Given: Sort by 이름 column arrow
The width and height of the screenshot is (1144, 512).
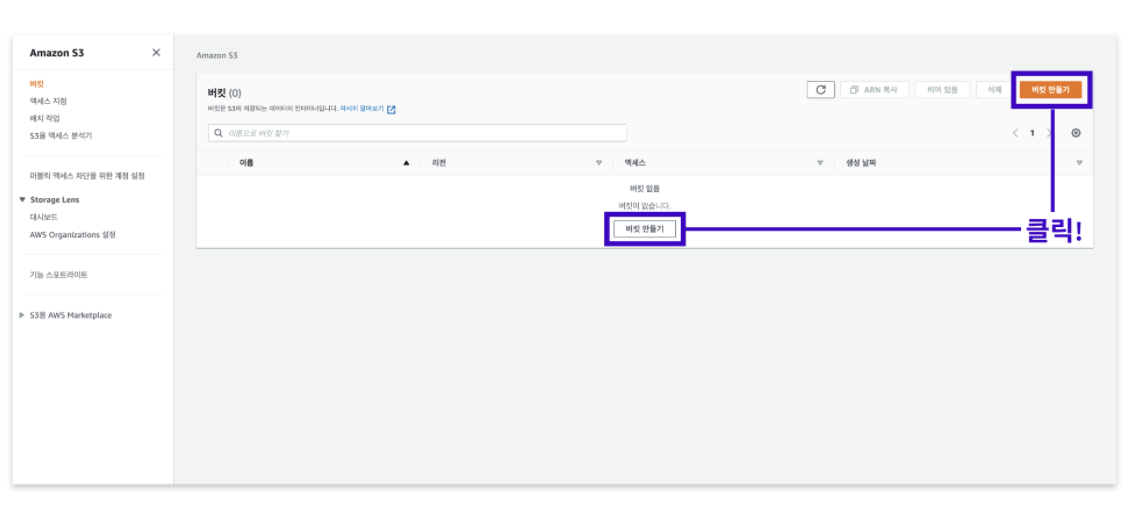Looking at the screenshot, I should tap(406, 163).
